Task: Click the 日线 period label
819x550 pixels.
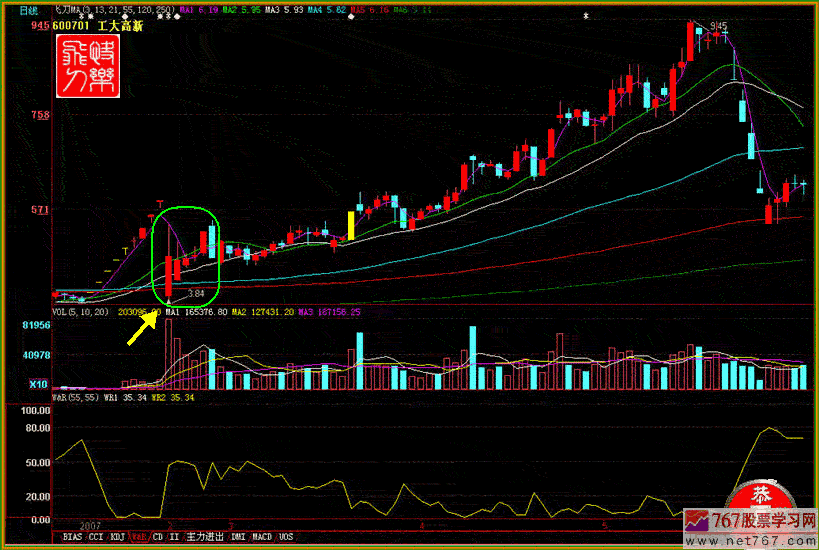Action: click(29, 10)
